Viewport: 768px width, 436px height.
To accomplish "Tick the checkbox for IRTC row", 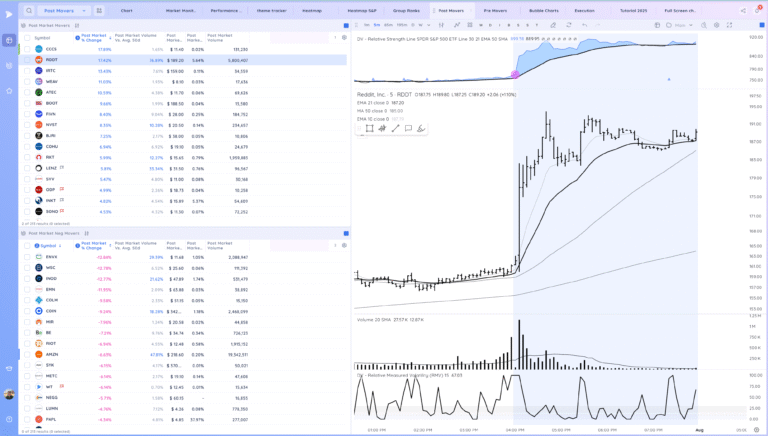I will point(27,71).
